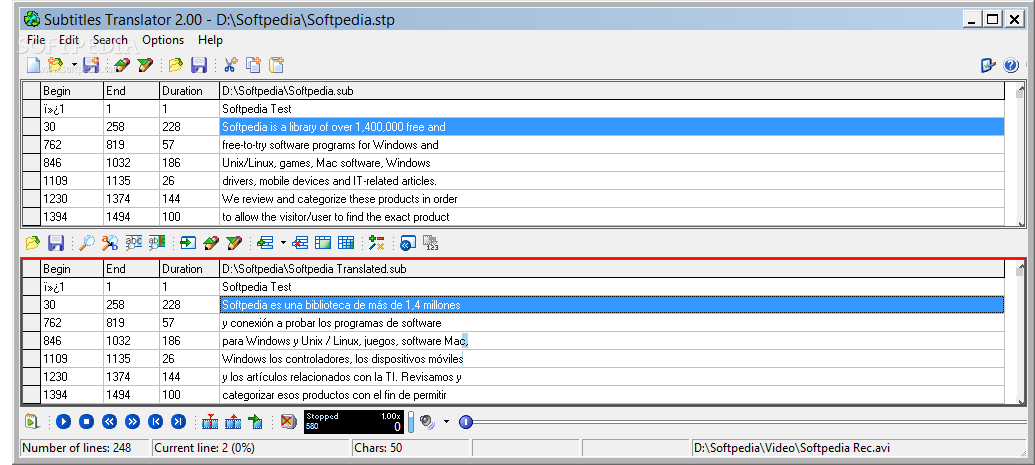Click the edit-note icon at top right

[x=988, y=65]
